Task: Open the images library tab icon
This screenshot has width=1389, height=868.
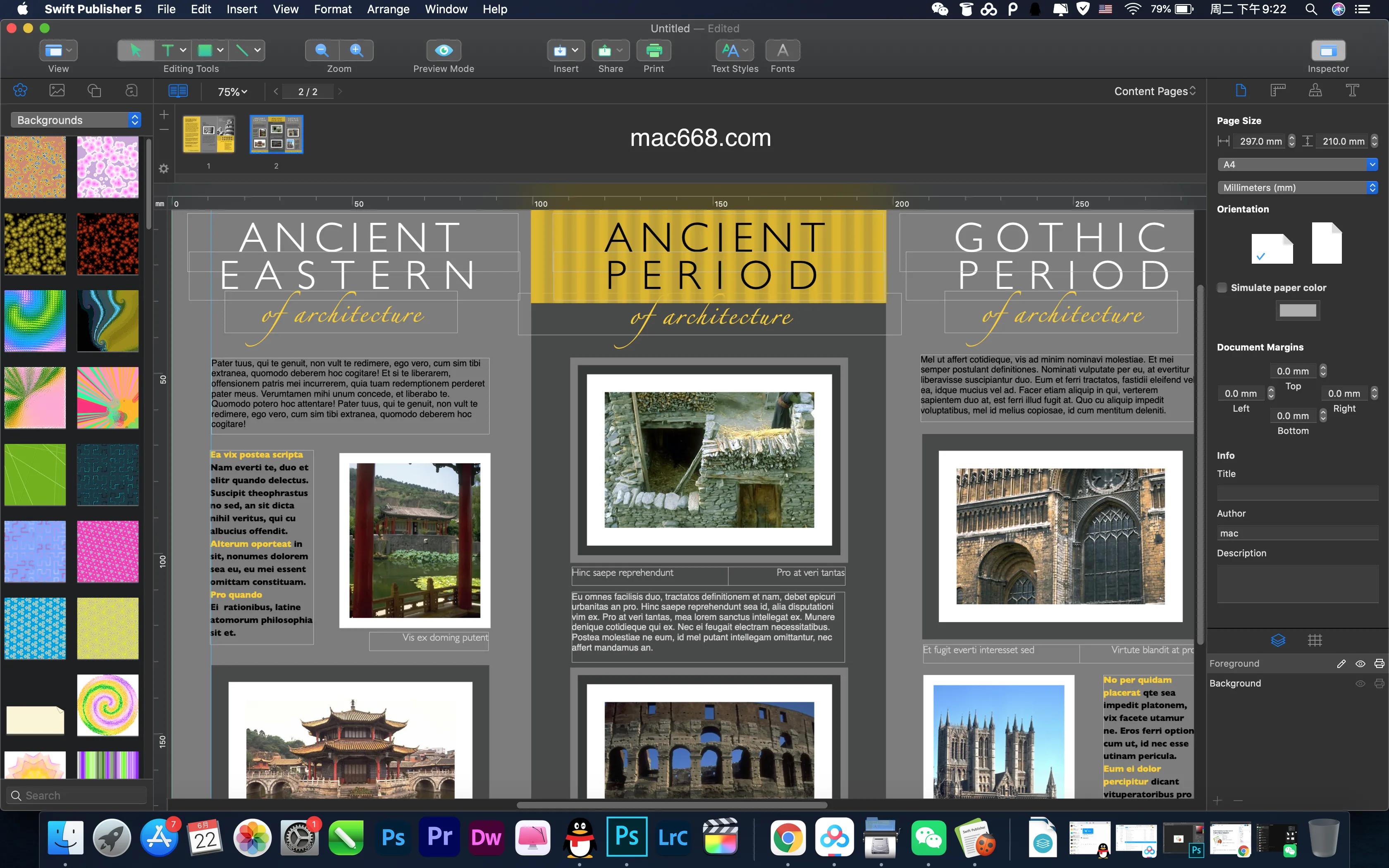Action: pyautogui.click(x=57, y=91)
